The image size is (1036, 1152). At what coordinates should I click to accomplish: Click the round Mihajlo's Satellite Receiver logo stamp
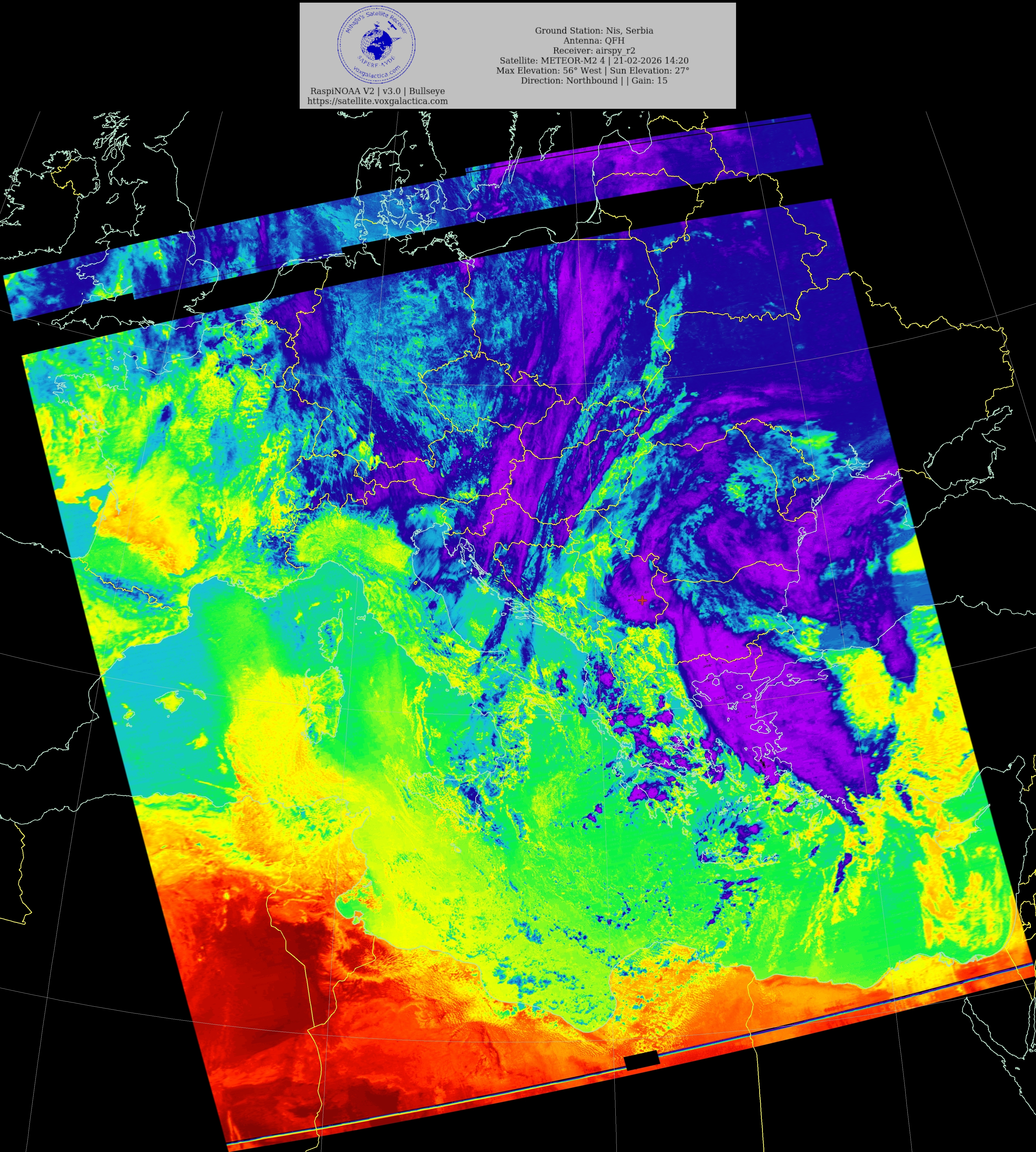[376, 44]
